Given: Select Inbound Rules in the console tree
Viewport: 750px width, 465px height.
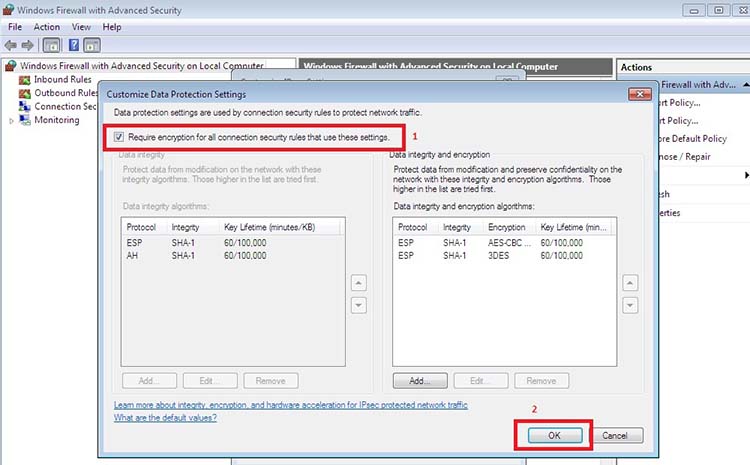Looking at the screenshot, I should click(x=64, y=80).
